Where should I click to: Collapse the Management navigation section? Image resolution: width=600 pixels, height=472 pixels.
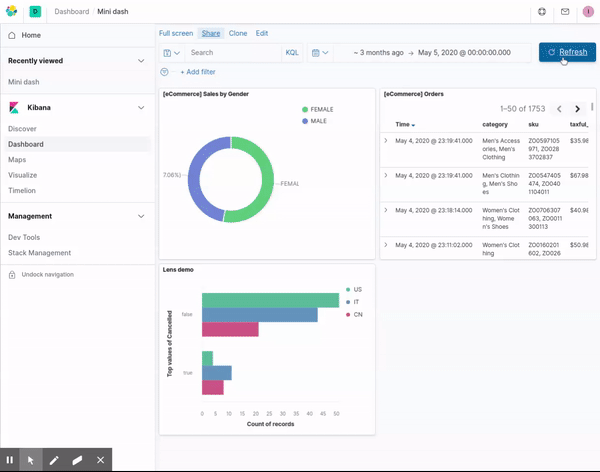click(141, 216)
